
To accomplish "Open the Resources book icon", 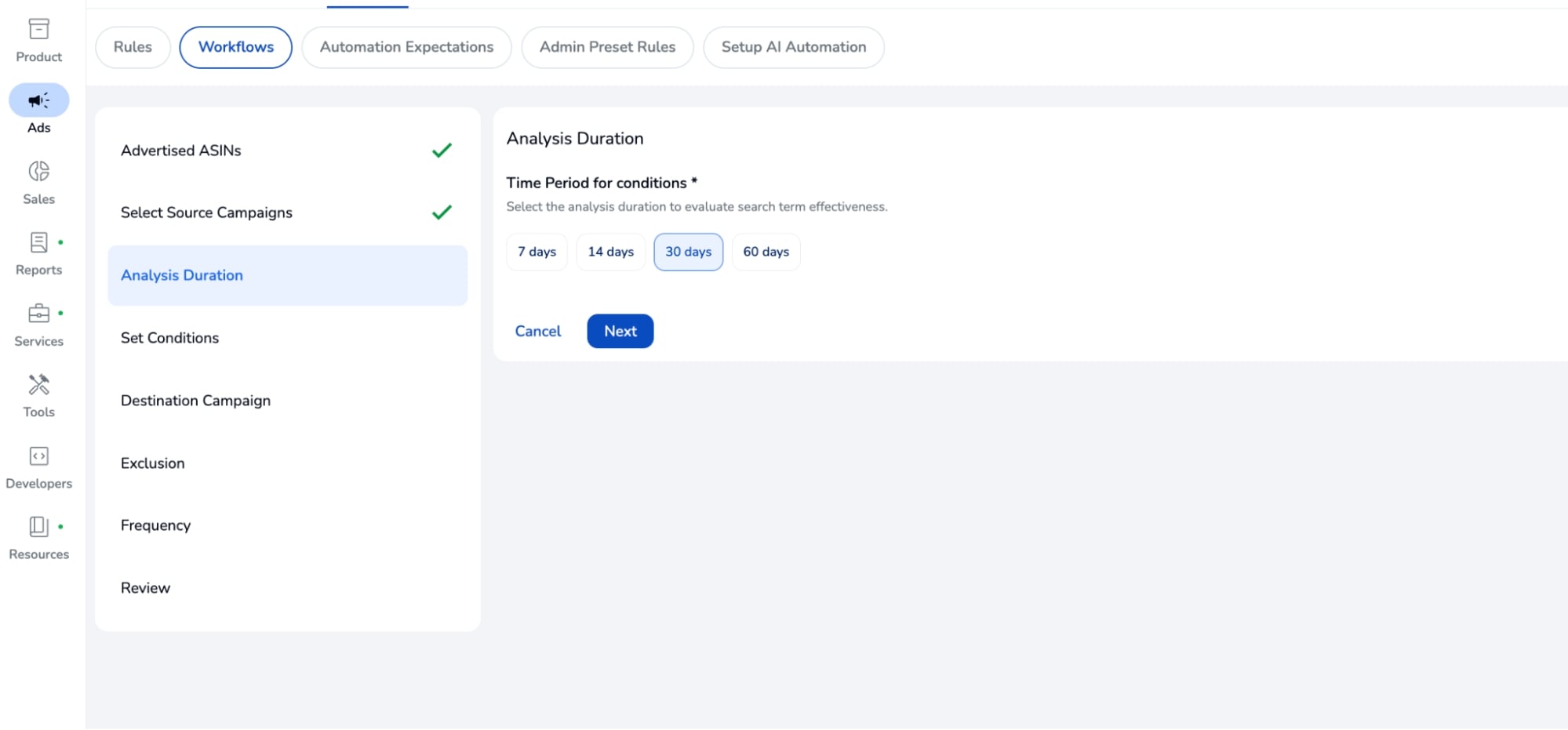I will pos(38,526).
